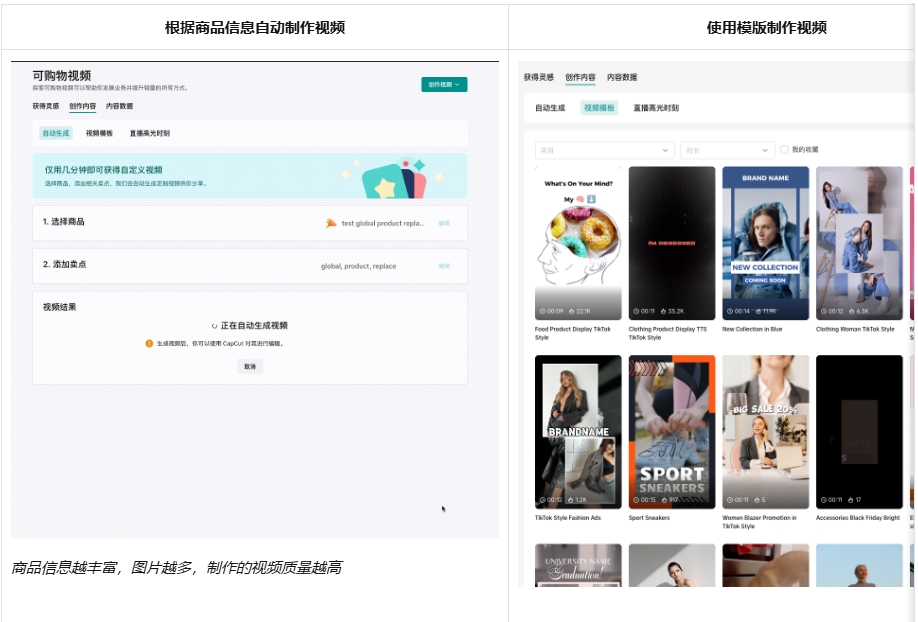Click the 编辑 link in 选择商品 row
Image resolution: width=918 pixels, height=622 pixels.
(444, 223)
